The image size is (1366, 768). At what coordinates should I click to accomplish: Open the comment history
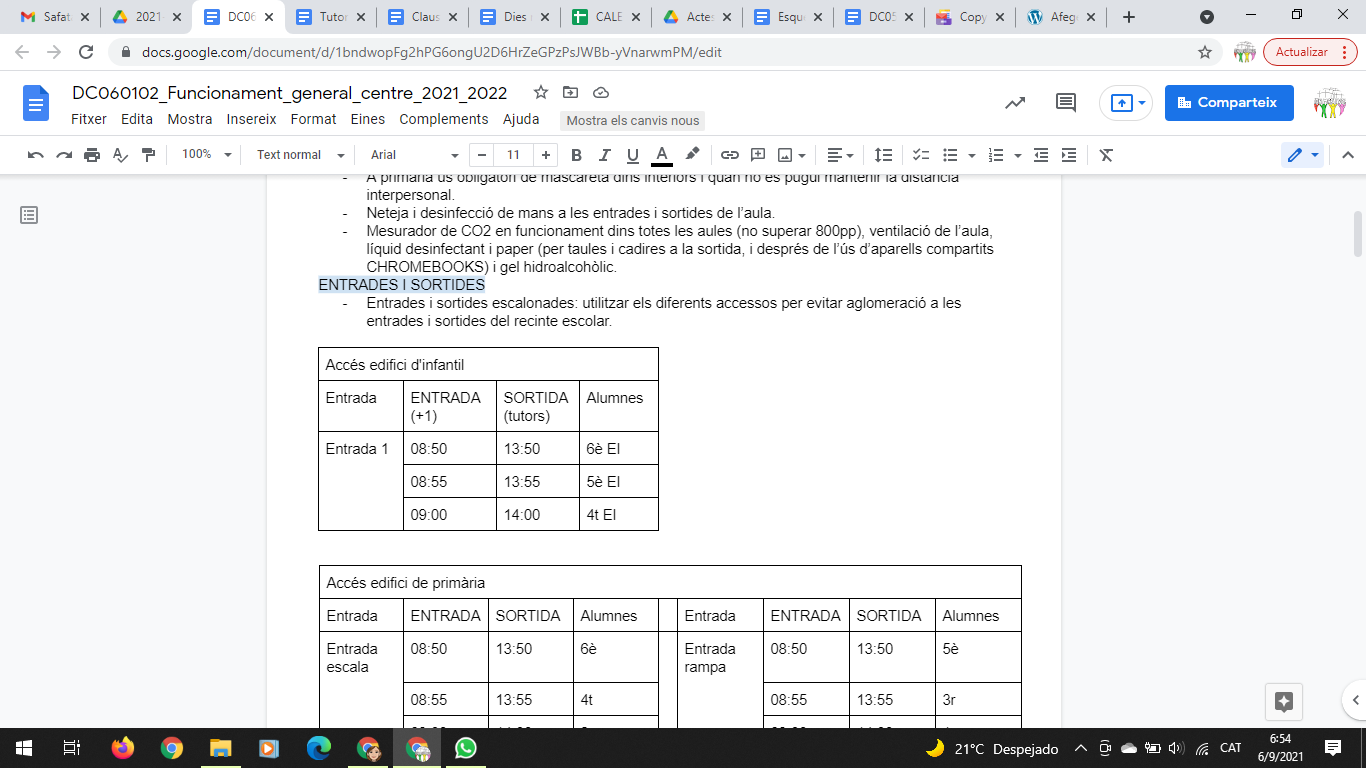[1066, 103]
